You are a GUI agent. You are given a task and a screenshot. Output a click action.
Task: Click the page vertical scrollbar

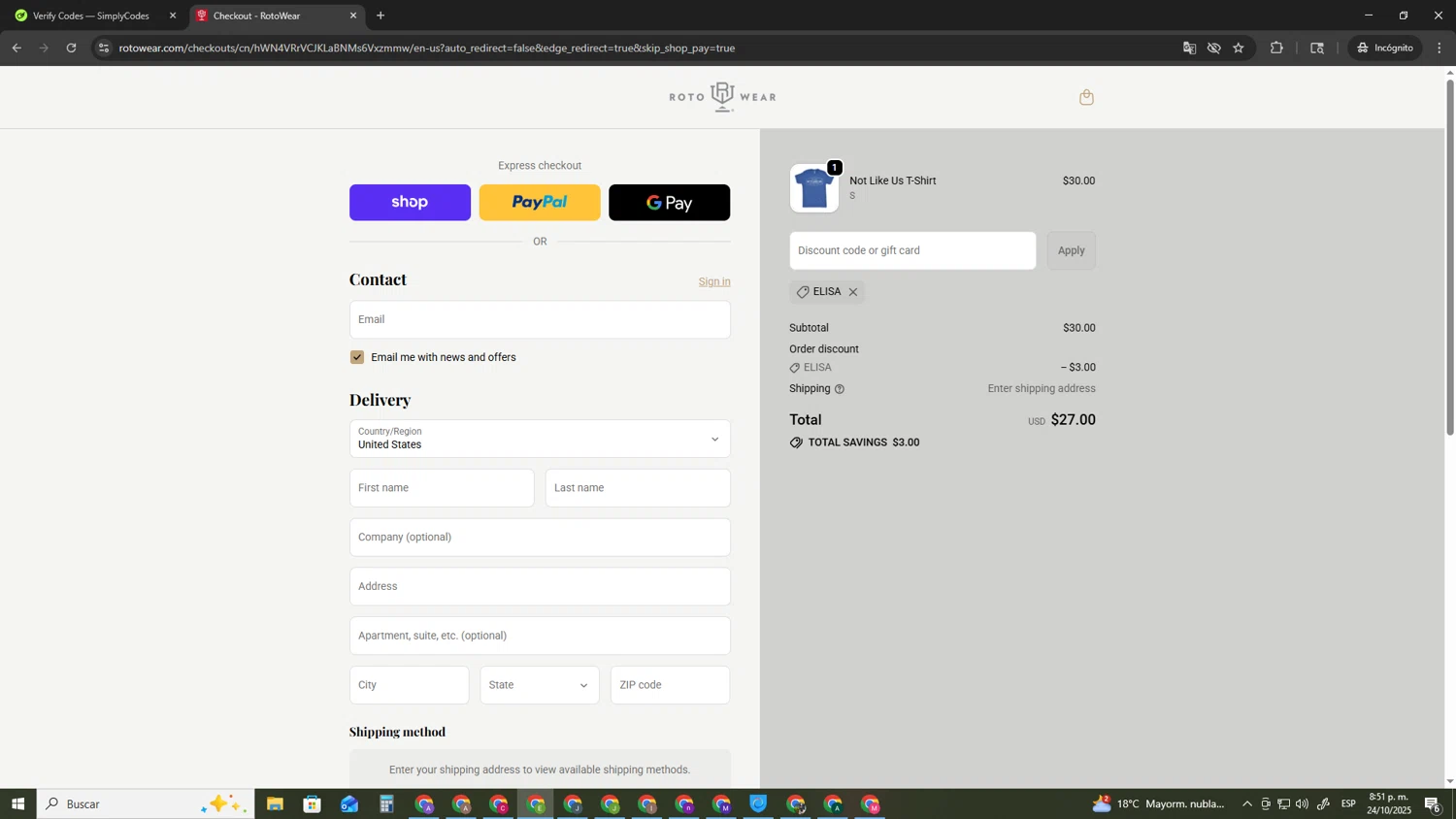(1450, 257)
